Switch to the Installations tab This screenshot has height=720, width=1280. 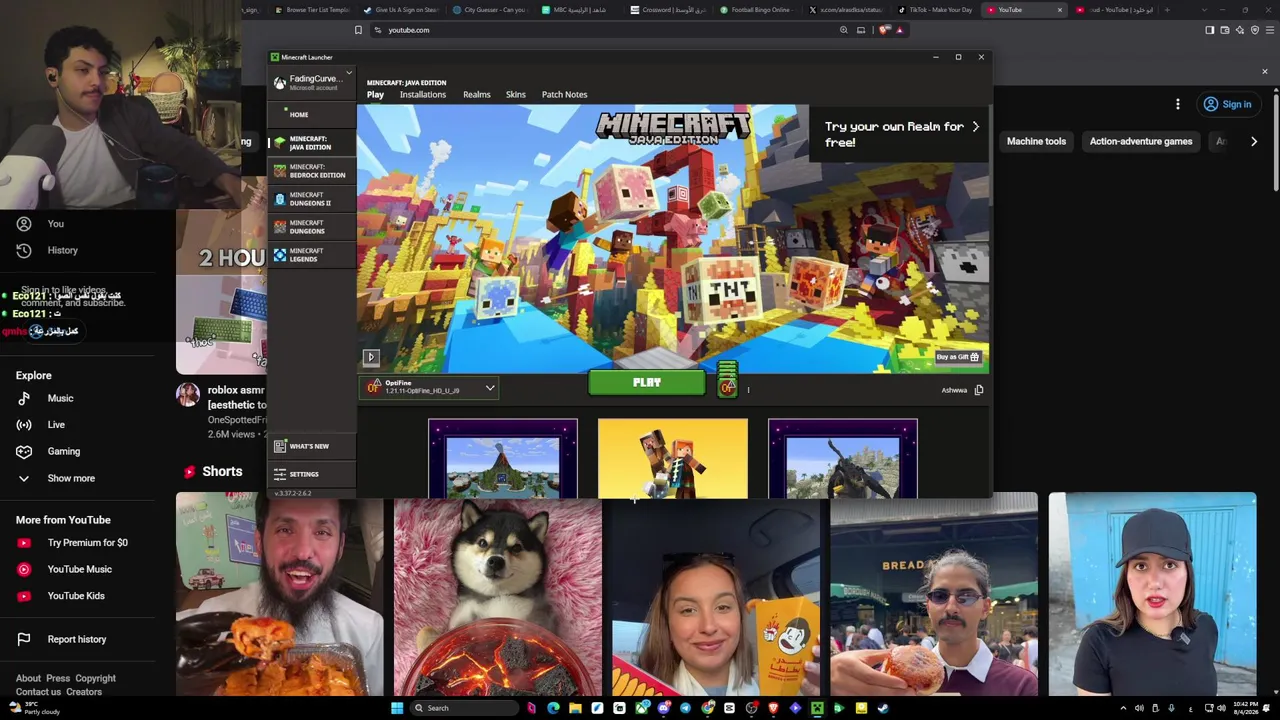coord(423,95)
